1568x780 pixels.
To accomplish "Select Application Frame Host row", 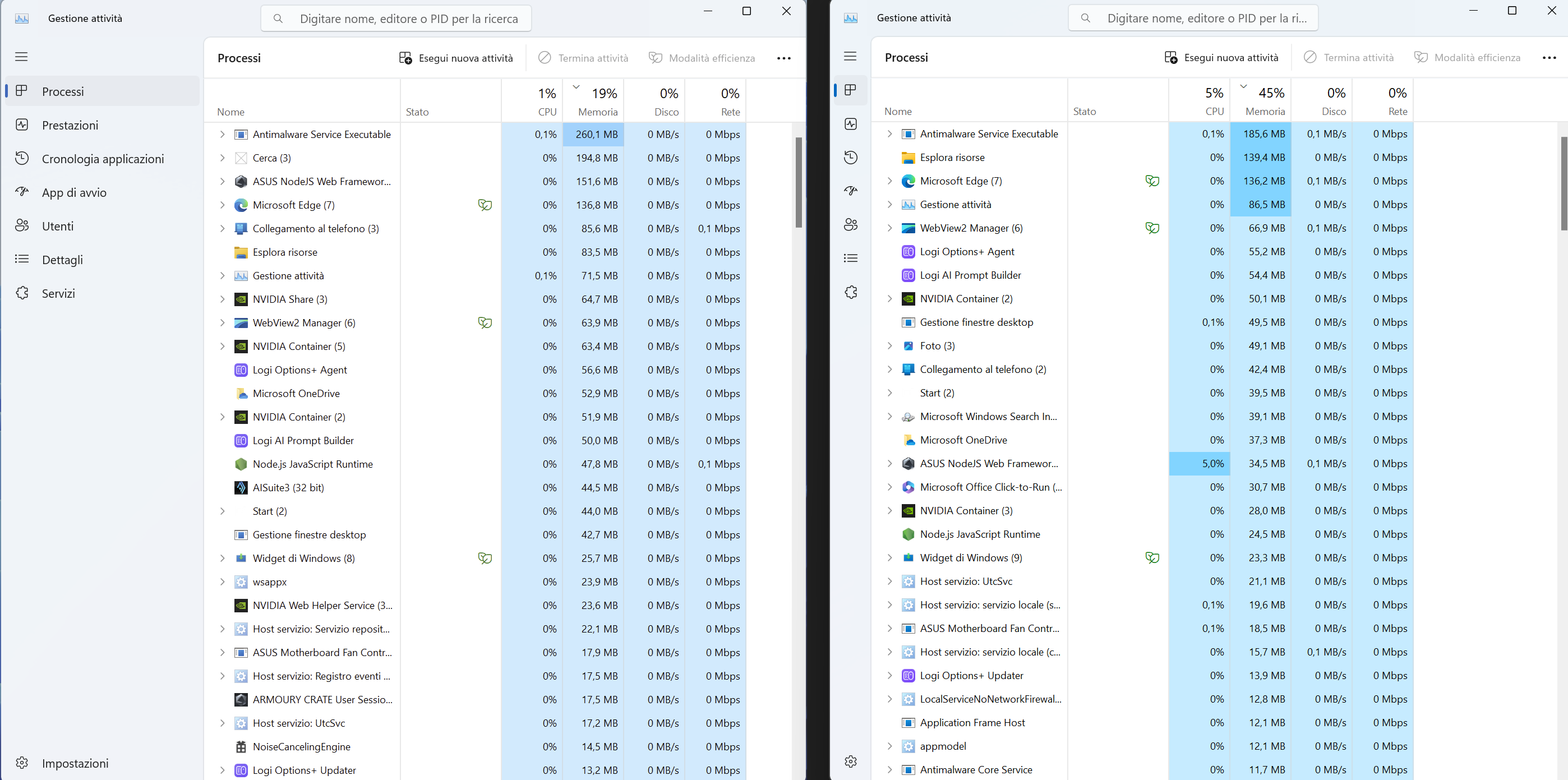I will click(1142, 723).
